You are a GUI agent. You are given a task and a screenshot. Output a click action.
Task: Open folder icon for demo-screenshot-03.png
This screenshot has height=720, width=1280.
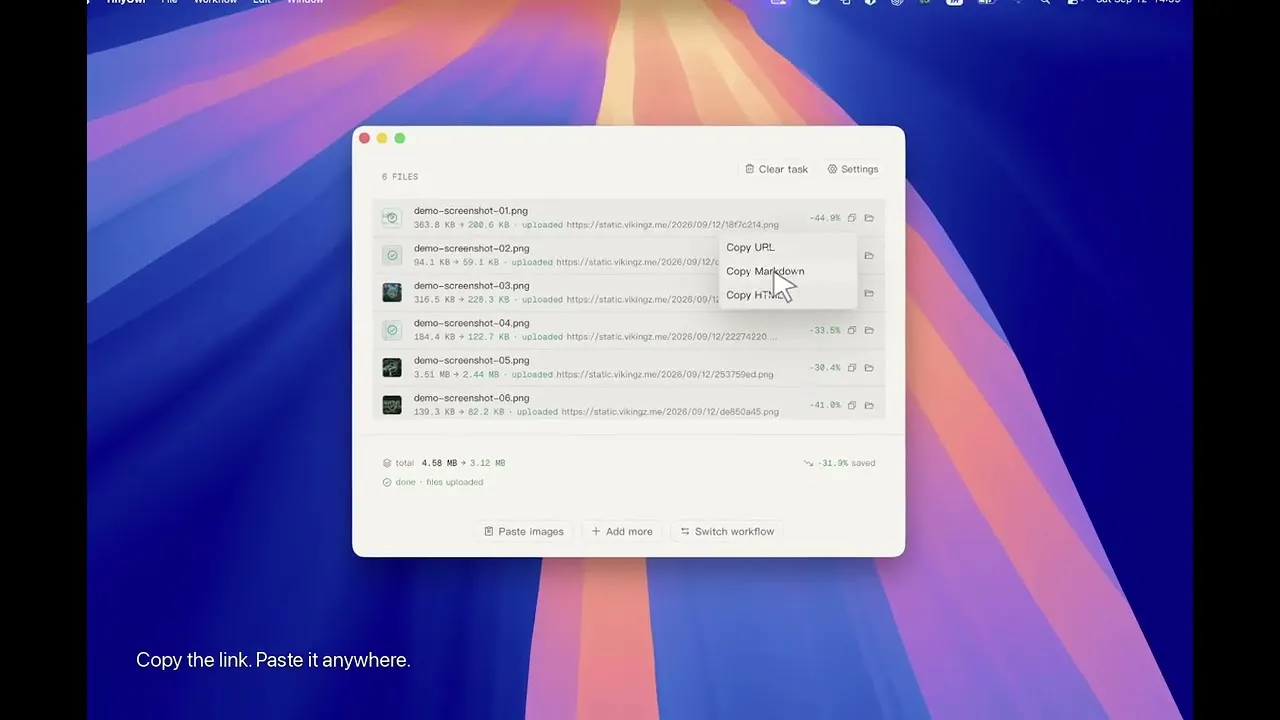tap(869, 293)
